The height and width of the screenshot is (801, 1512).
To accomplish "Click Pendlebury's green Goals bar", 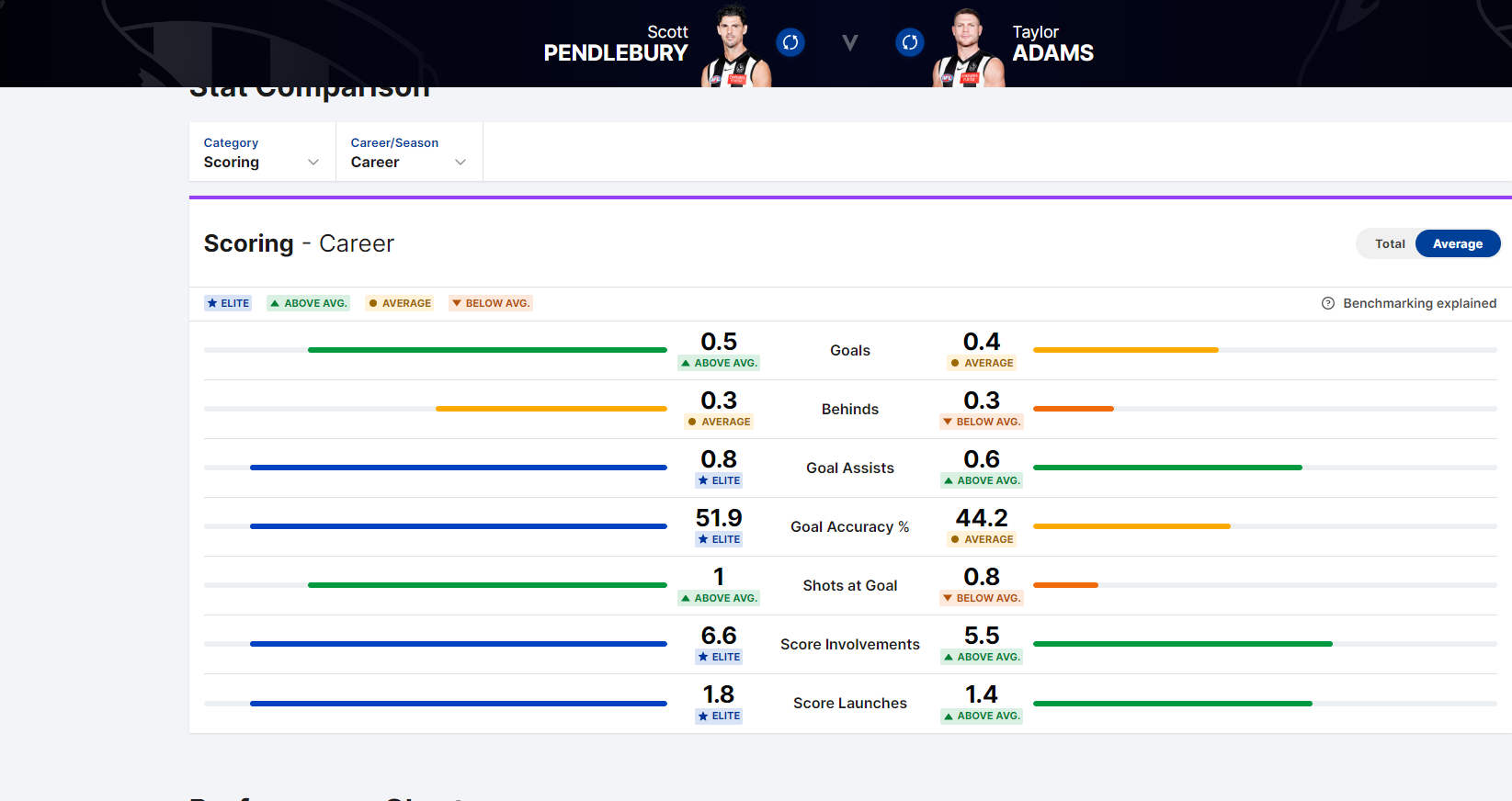I will tap(487, 350).
